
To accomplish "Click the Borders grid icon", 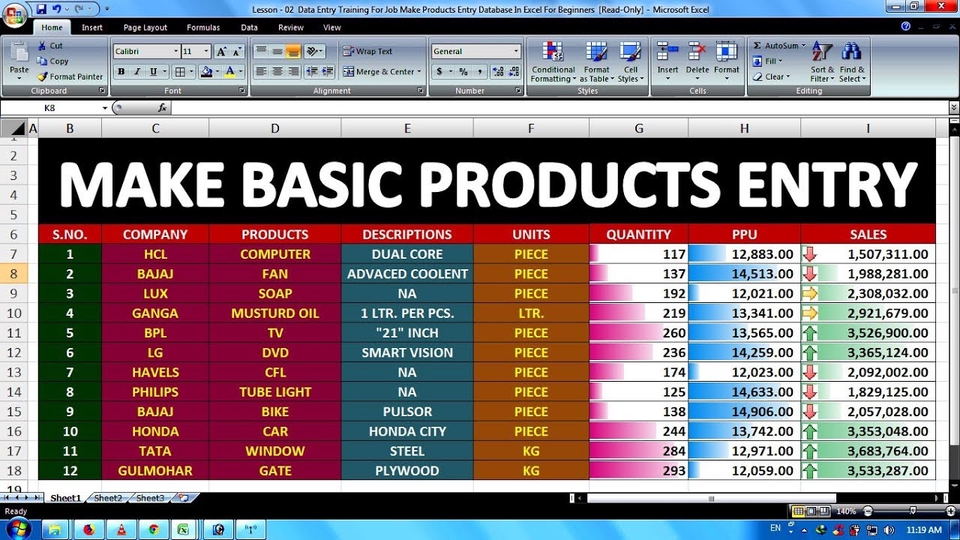I will point(180,72).
